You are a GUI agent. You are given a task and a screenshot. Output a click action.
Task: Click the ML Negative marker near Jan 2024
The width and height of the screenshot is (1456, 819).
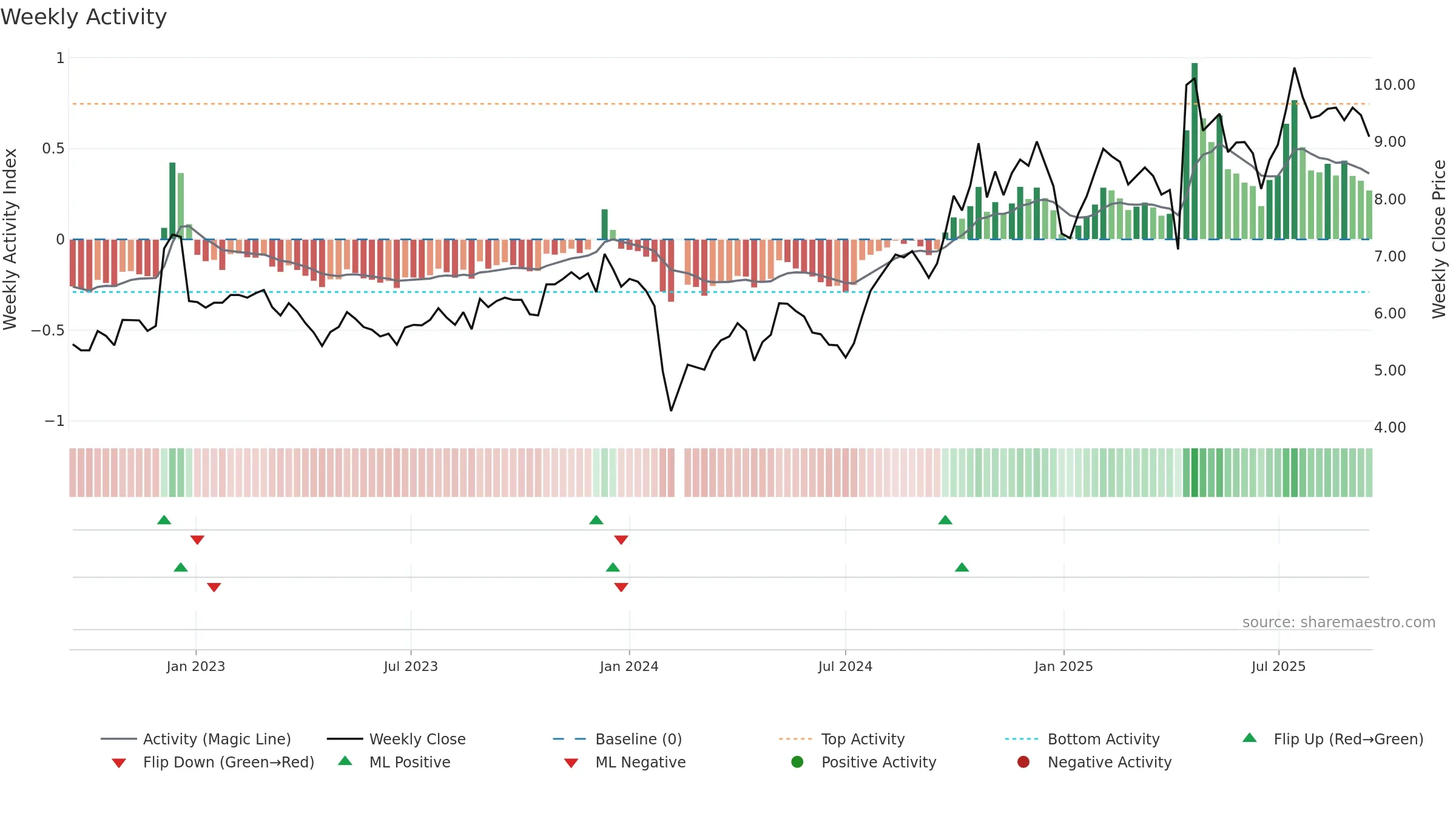[621, 587]
